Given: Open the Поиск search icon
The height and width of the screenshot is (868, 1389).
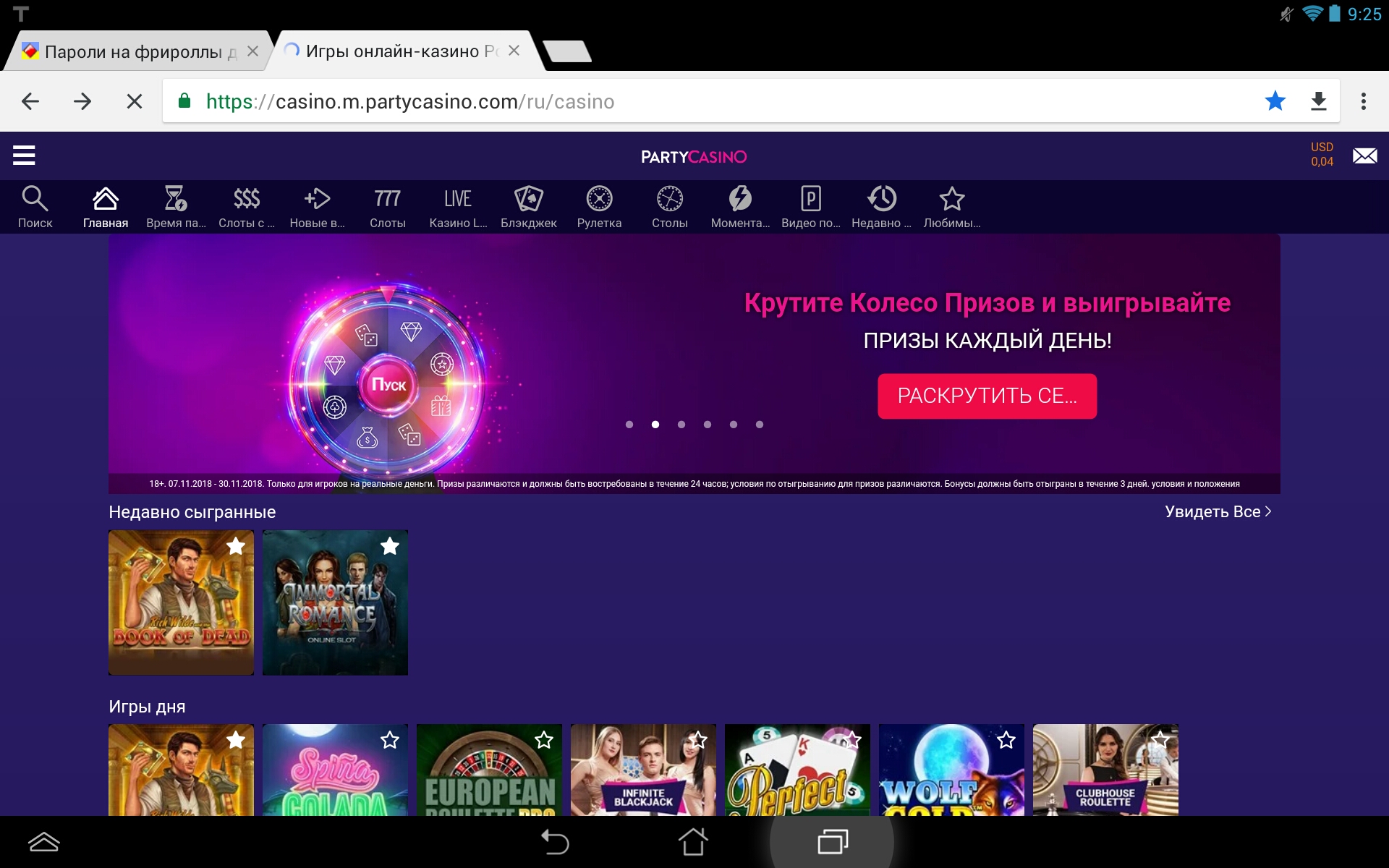Looking at the screenshot, I should pos(35,207).
